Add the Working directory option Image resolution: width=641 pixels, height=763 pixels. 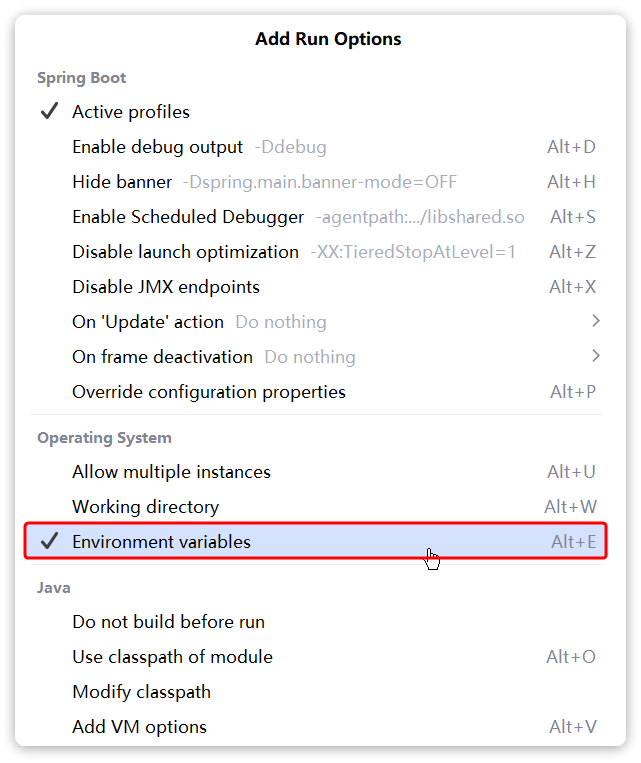coord(145,507)
